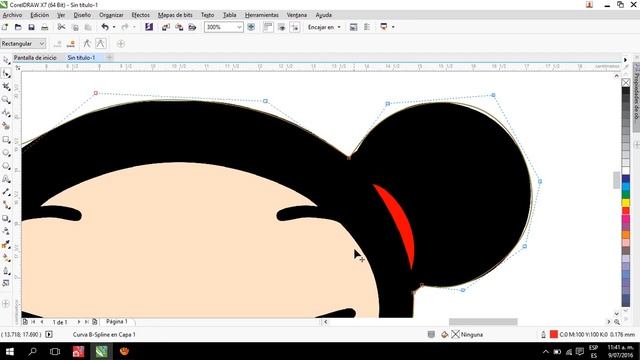Open the Options dialog icon

pyautogui.click(x=353, y=27)
